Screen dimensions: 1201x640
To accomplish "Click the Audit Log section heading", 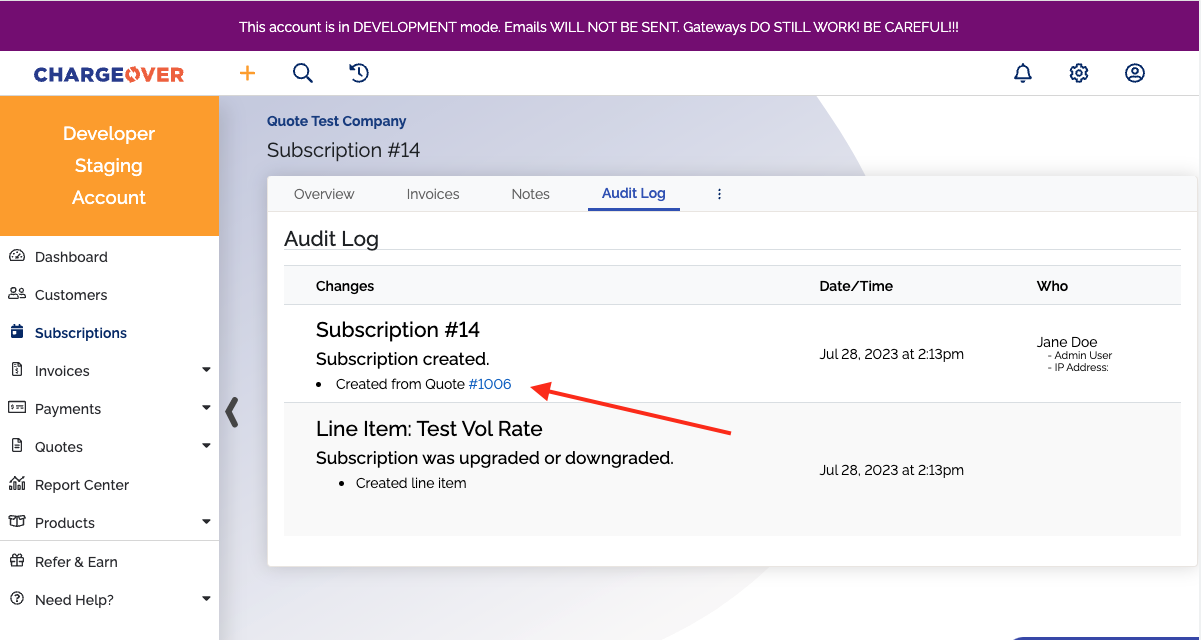I will (331, 238).
